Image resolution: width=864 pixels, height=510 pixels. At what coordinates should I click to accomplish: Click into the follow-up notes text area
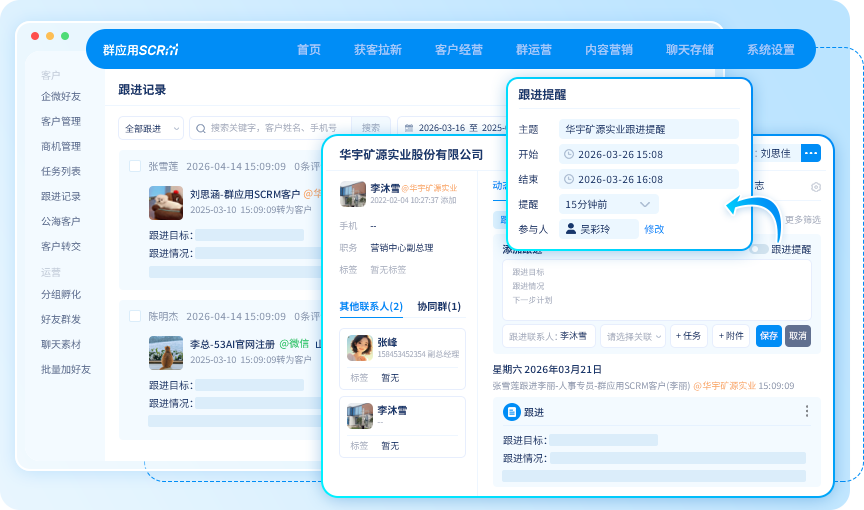coord(656,290)
